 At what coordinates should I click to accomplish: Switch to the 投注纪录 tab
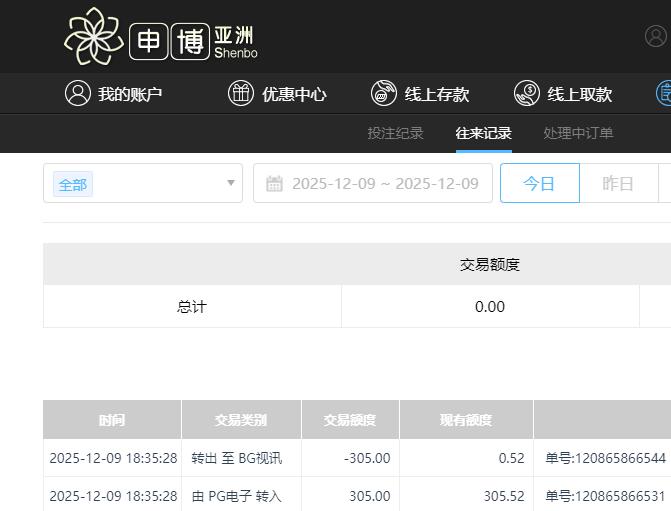395,133
